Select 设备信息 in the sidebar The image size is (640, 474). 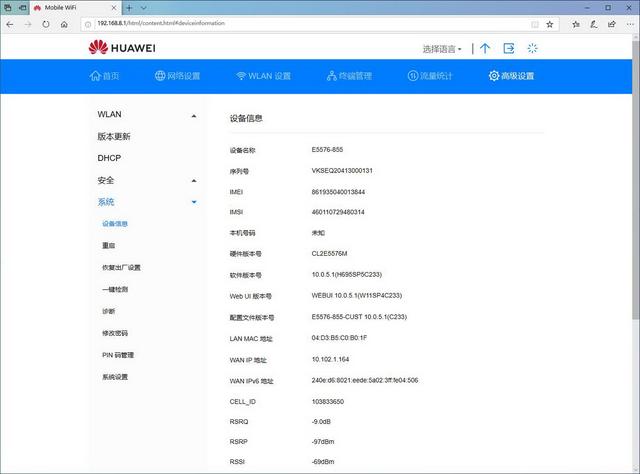[115, 224]
